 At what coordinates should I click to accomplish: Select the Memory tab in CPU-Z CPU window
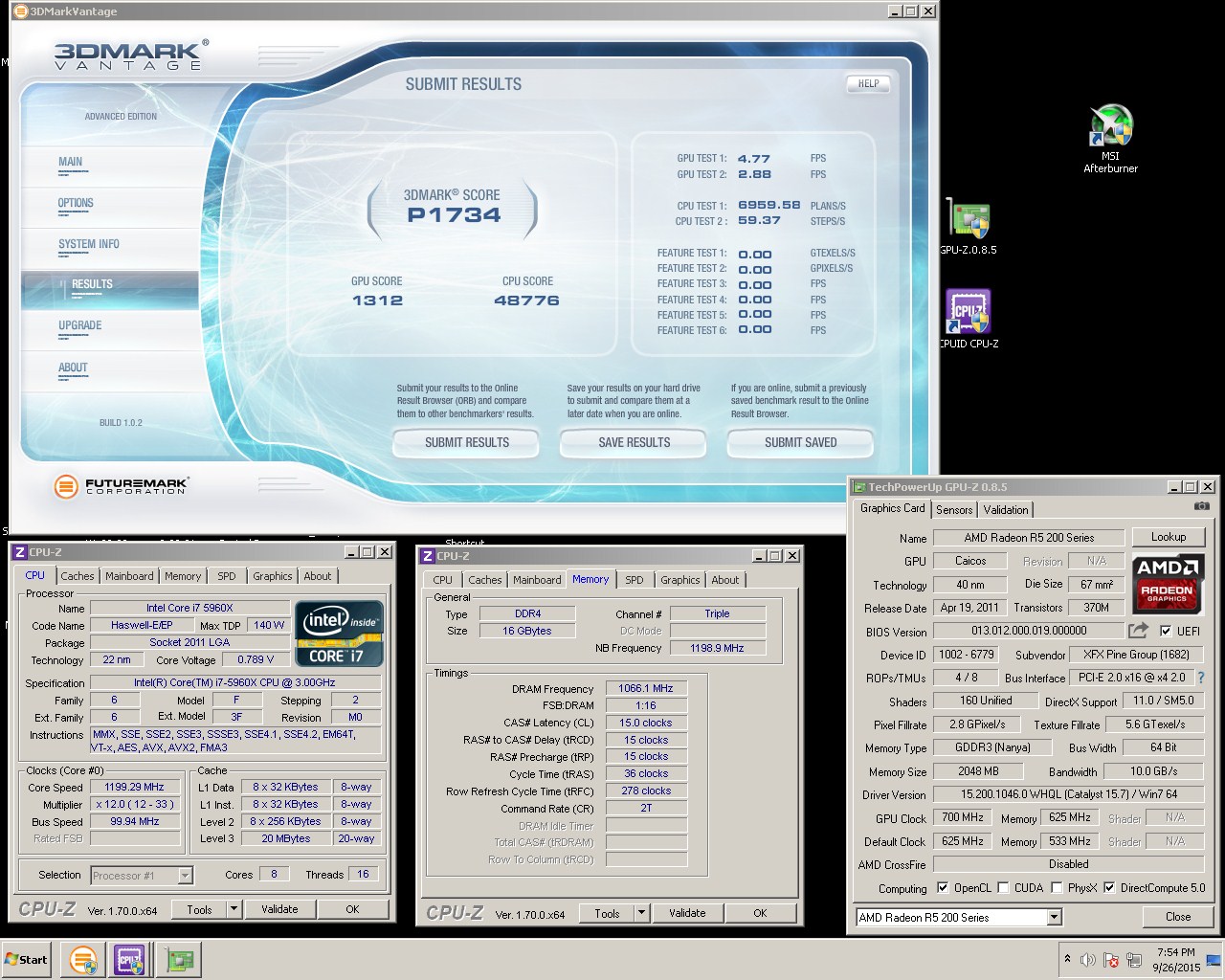183,576
